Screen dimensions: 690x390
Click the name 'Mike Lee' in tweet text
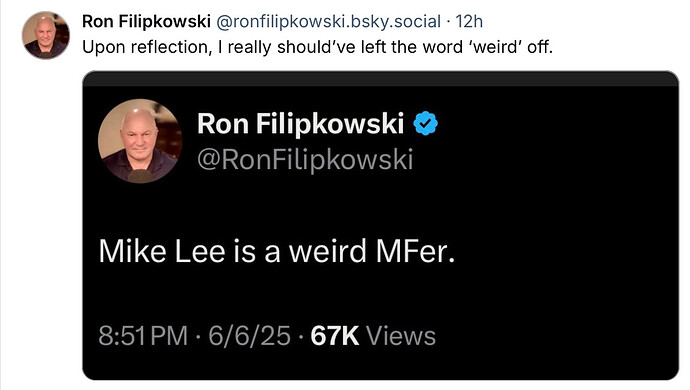point(162,251)
